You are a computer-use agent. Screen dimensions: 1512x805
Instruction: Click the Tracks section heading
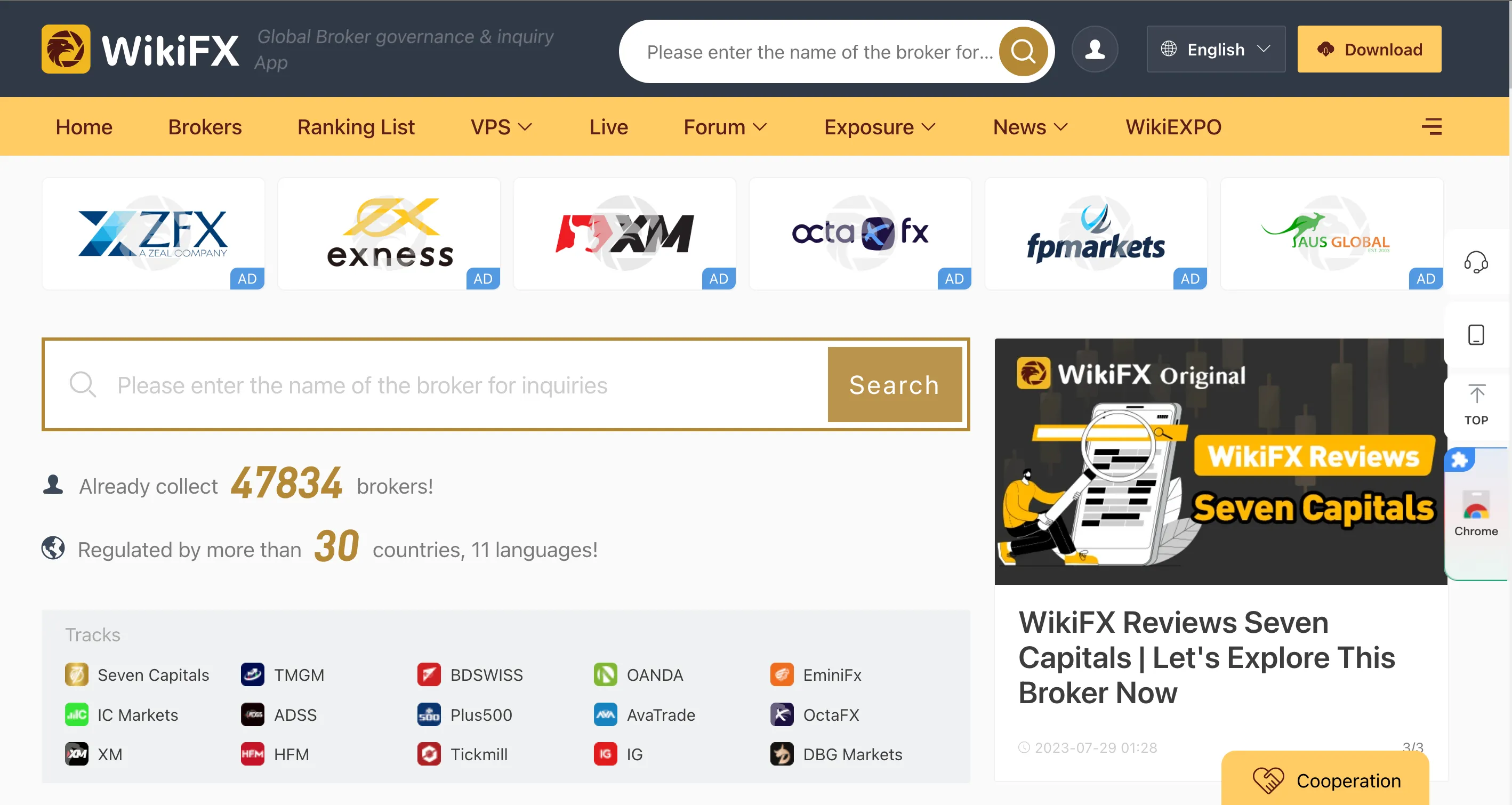click(x=93, y=634)
